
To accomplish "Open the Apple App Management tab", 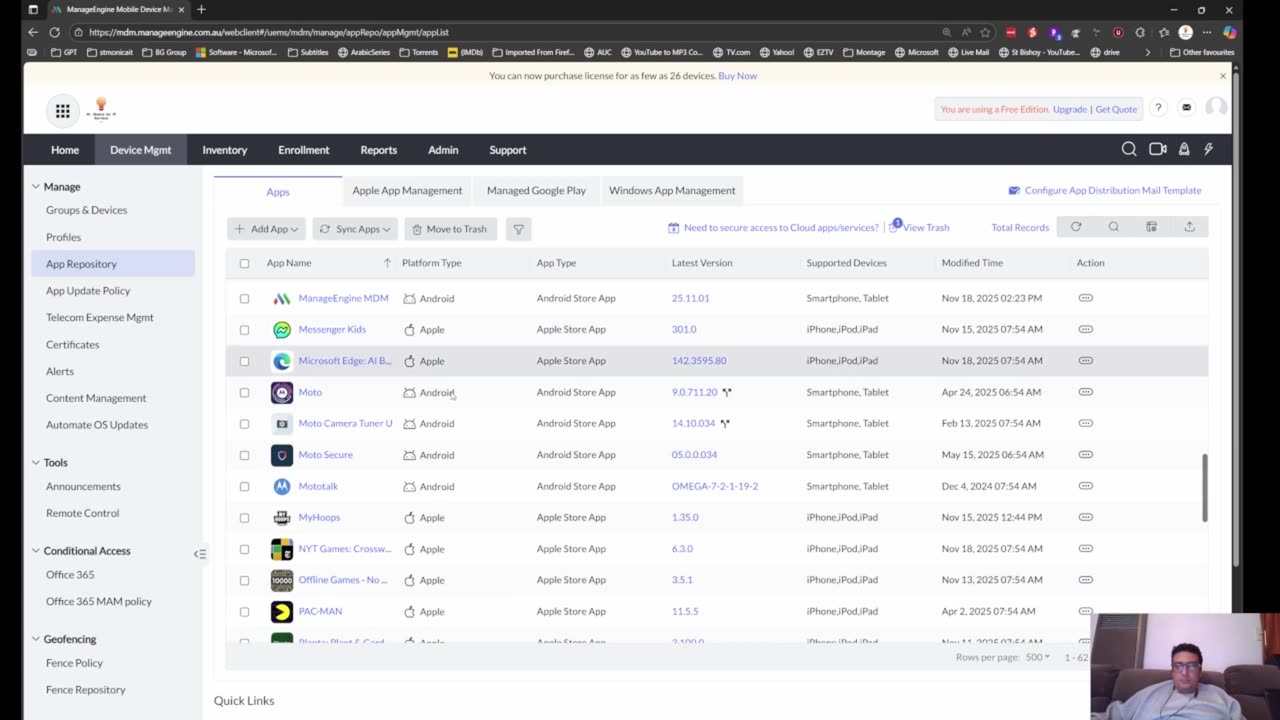I will pos(407,191).
